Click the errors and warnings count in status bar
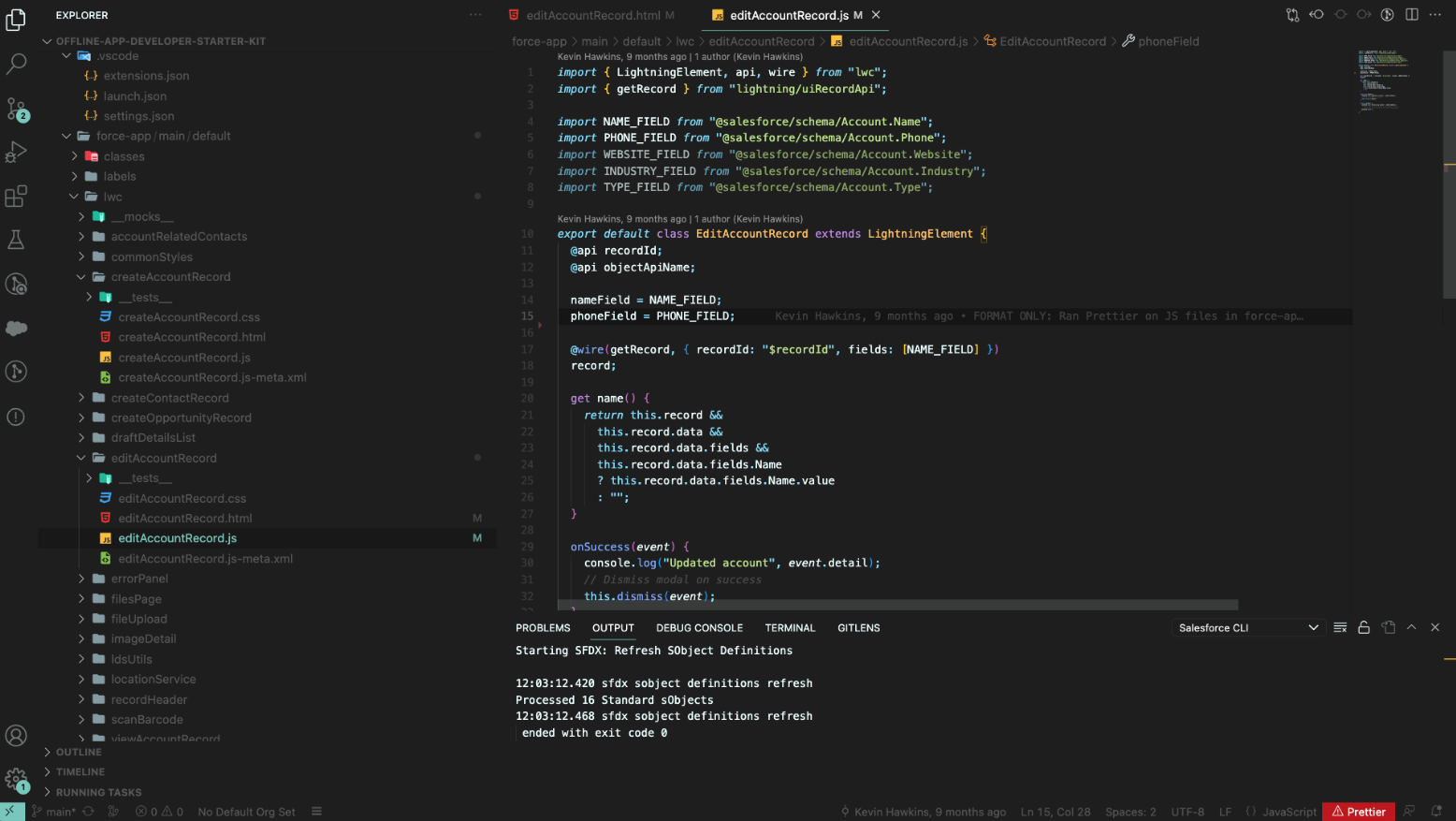Screen dimensions: 1456x821 (x=159, y=812)
